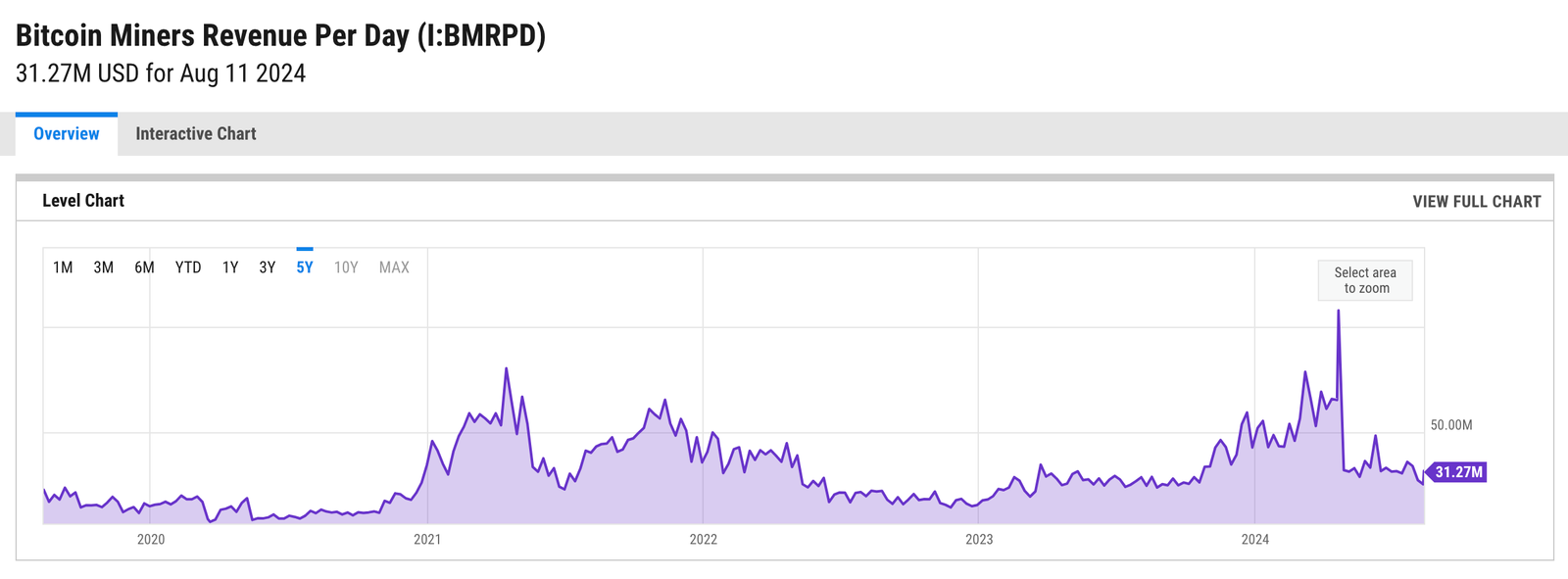Switch to the Overview tab
The width and height of the screenshot is (1568, 579).
pos(67,134)
